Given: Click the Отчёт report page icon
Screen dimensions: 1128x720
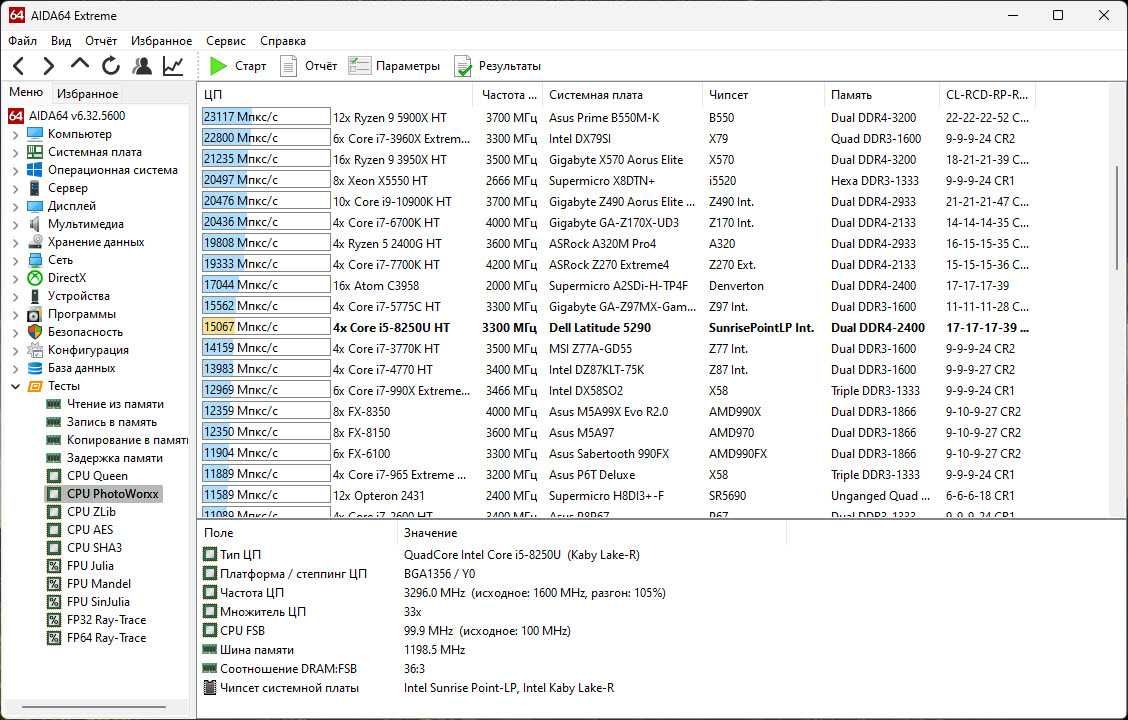Looking at the screenshot, I should tap(288, 66).
